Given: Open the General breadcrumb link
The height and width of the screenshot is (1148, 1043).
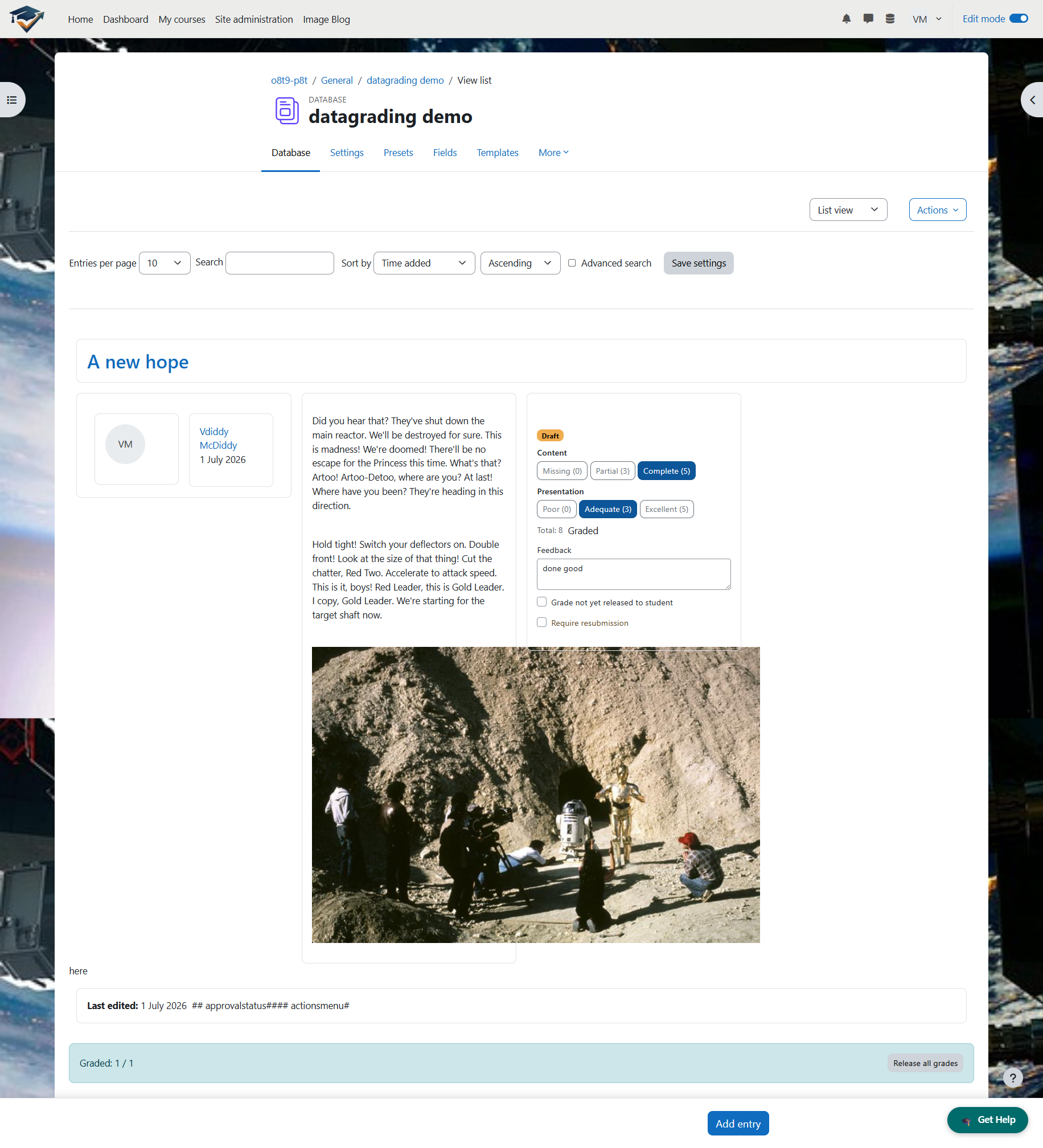Looking at the screenshot, I should pyautogui.click(x=337, y=80).
